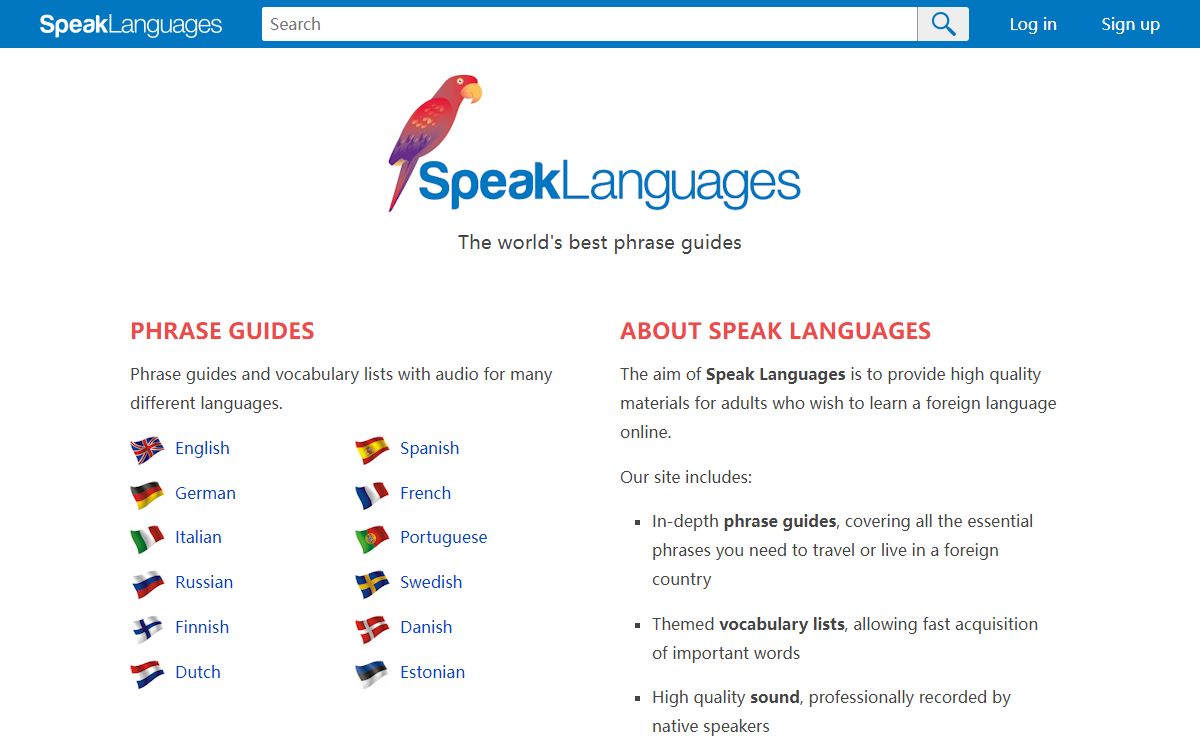Click the Finnish flag icon
This screenshot has width=1200, height=740.
(147, 628)
